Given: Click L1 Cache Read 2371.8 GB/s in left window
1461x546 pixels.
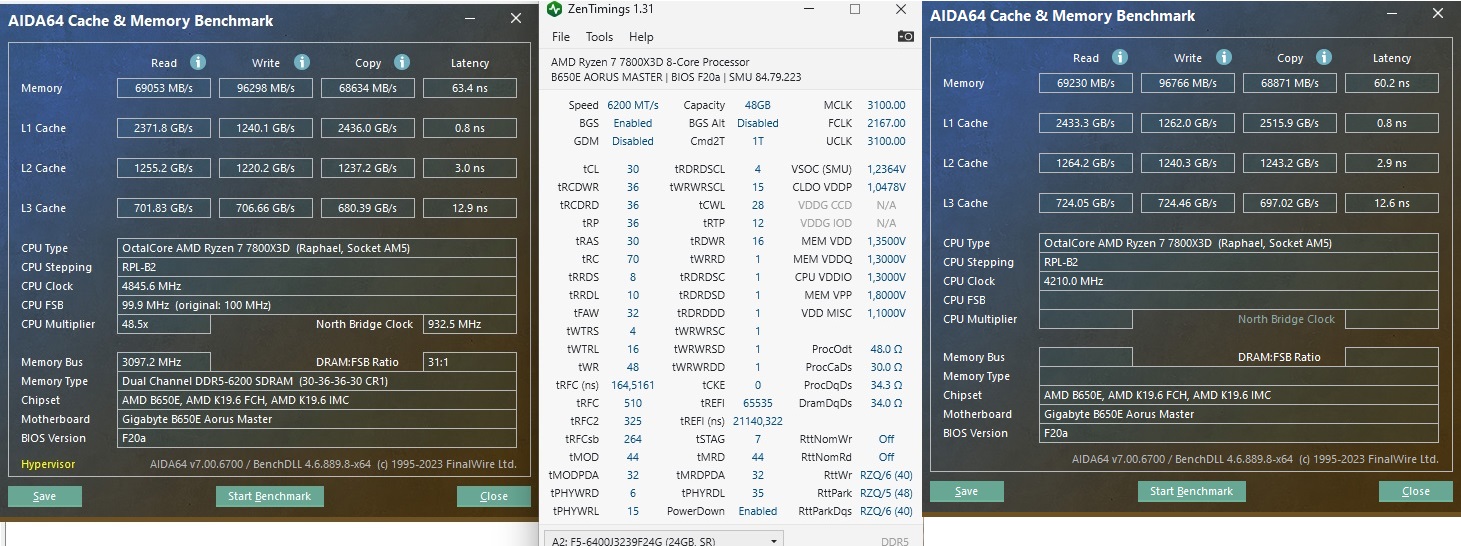Looking at the screenshot, I should (164, 128).
